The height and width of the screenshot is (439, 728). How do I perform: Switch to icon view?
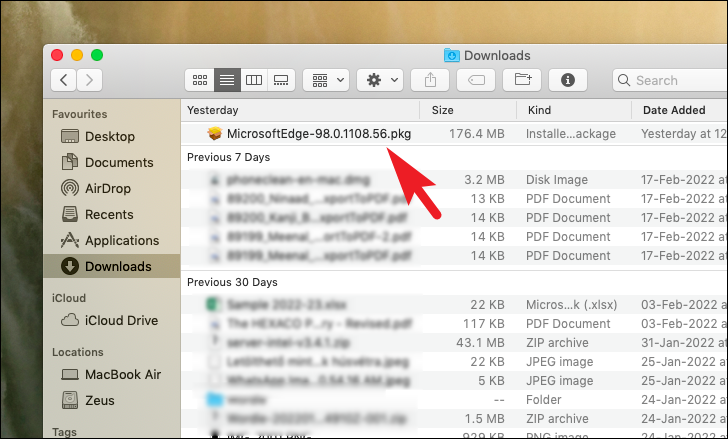point(200,80)
